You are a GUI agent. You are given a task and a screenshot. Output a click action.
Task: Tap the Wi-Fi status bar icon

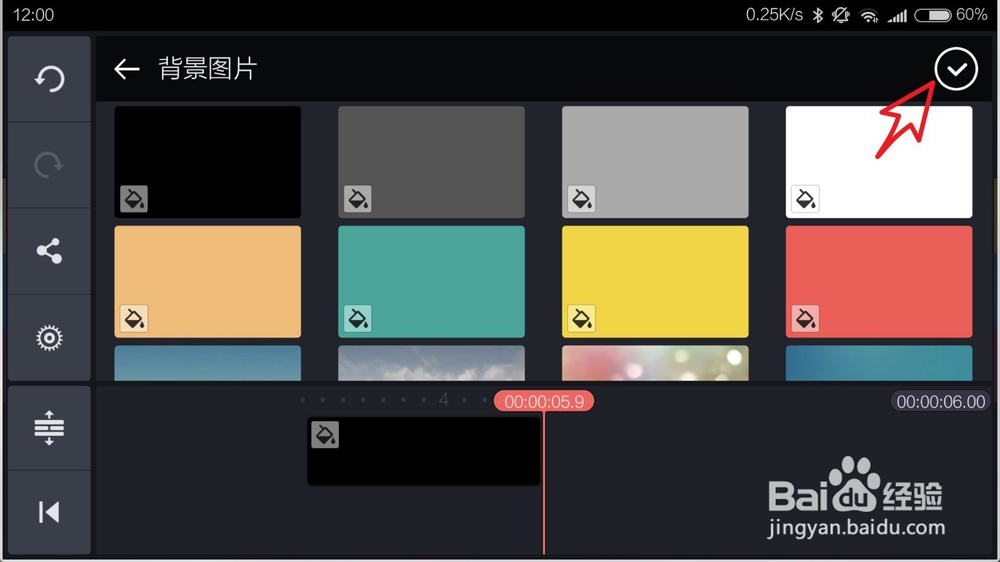(869, 15)
